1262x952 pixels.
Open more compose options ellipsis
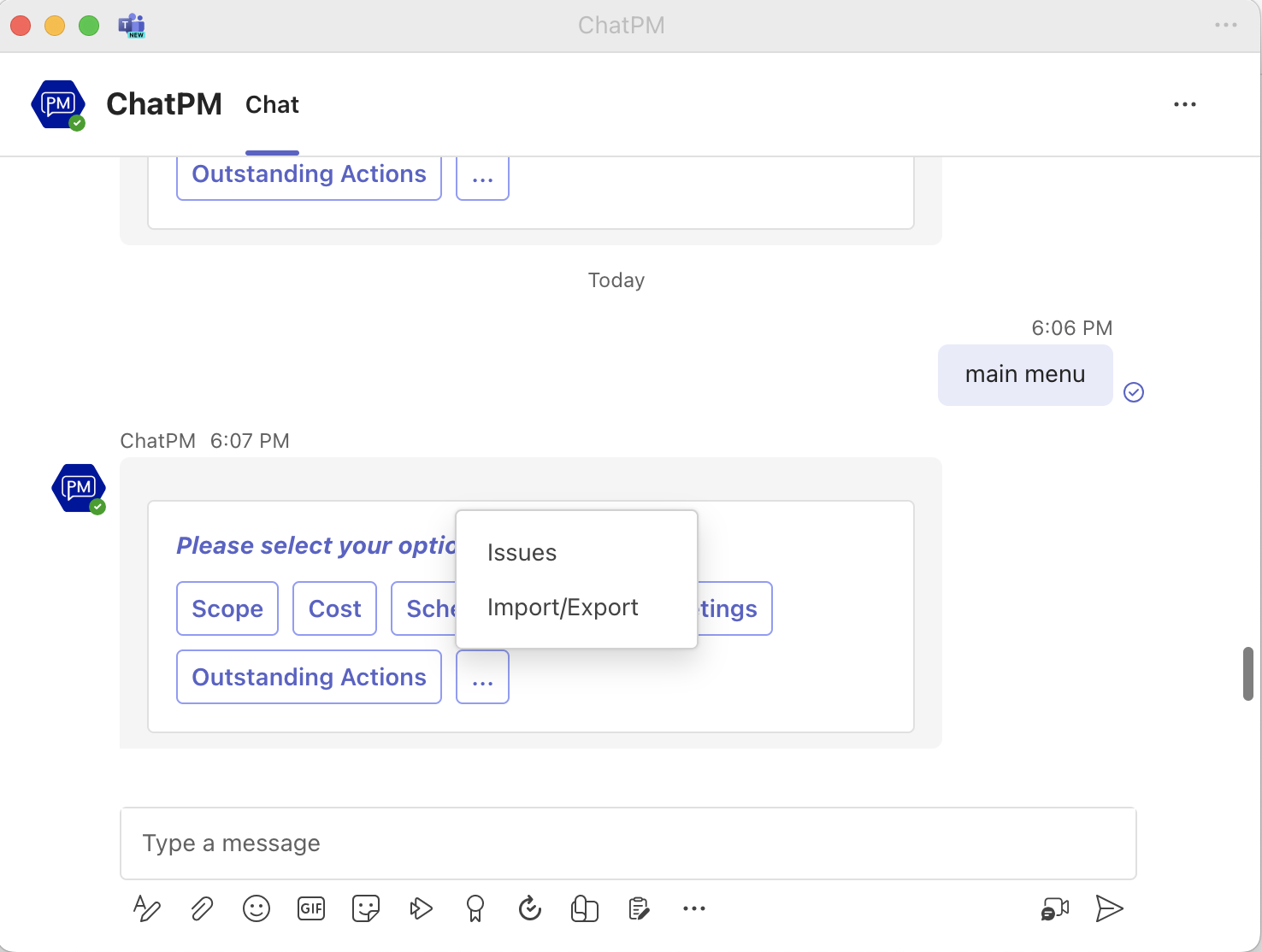click(x=694, y=908)
